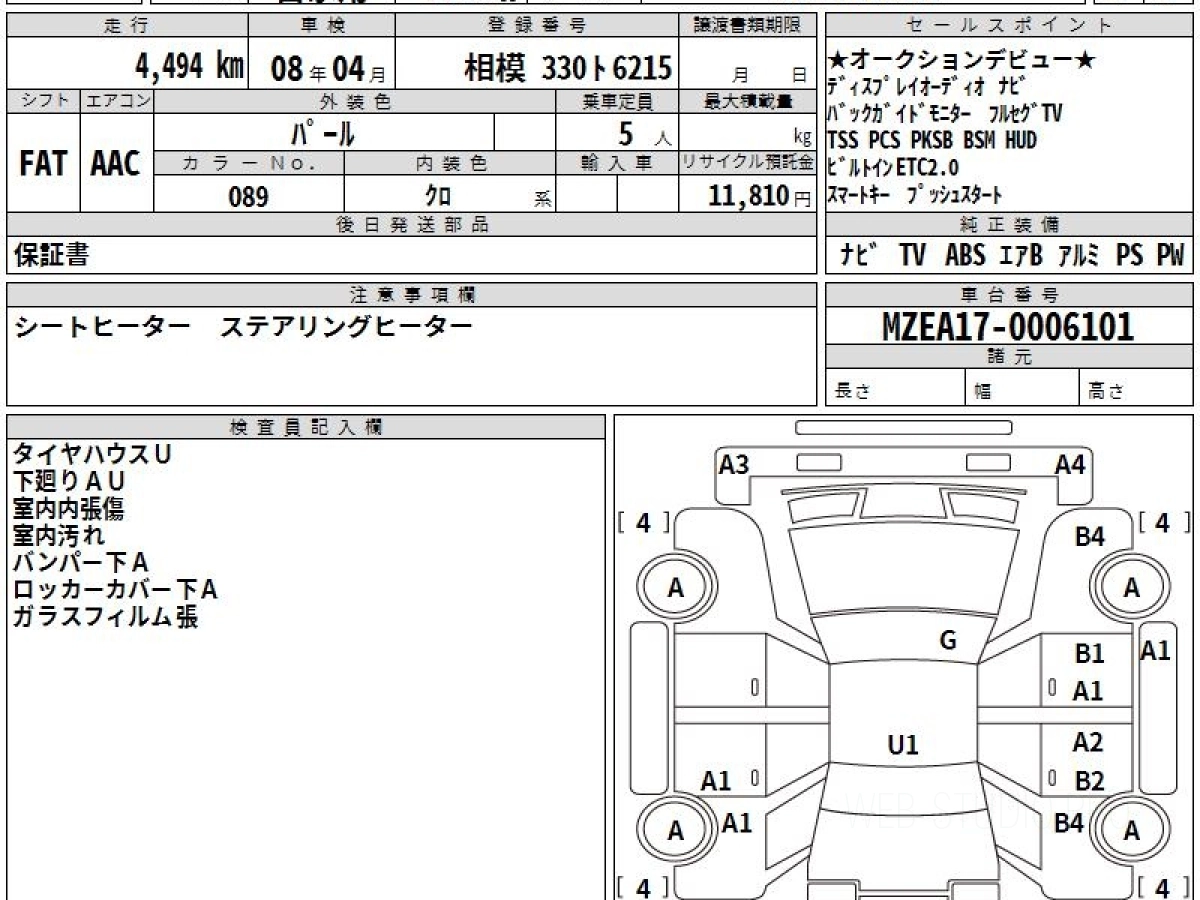The height and width of the screenshot is (900, 1200).
Task: Select interior color クロ
Action: tap(437, 196)
